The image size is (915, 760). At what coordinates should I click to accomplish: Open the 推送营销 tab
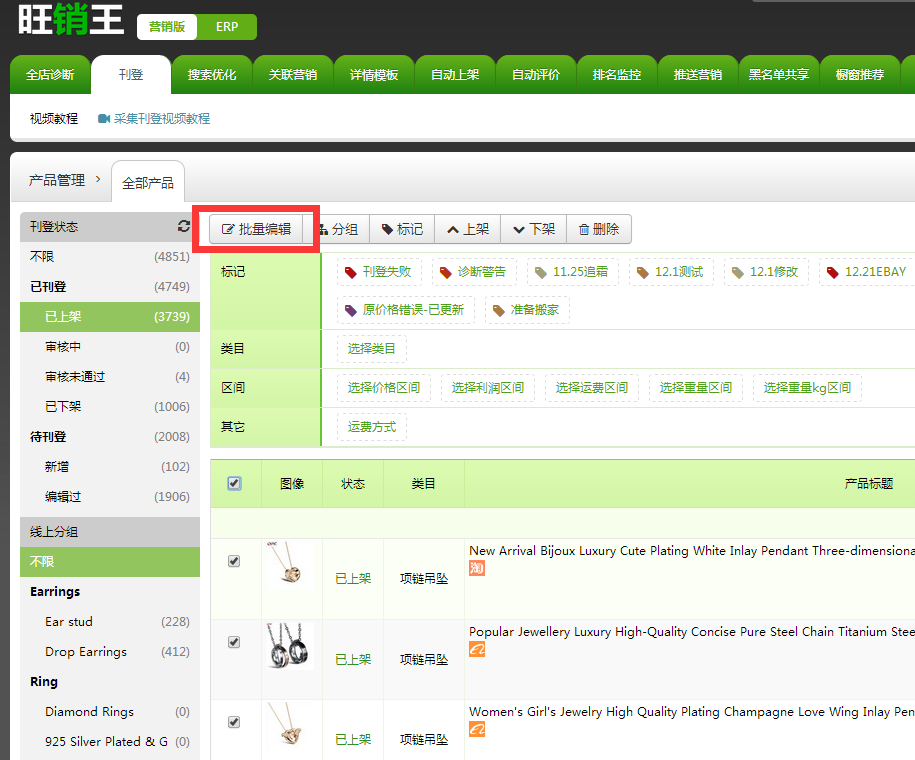point(699,75)
